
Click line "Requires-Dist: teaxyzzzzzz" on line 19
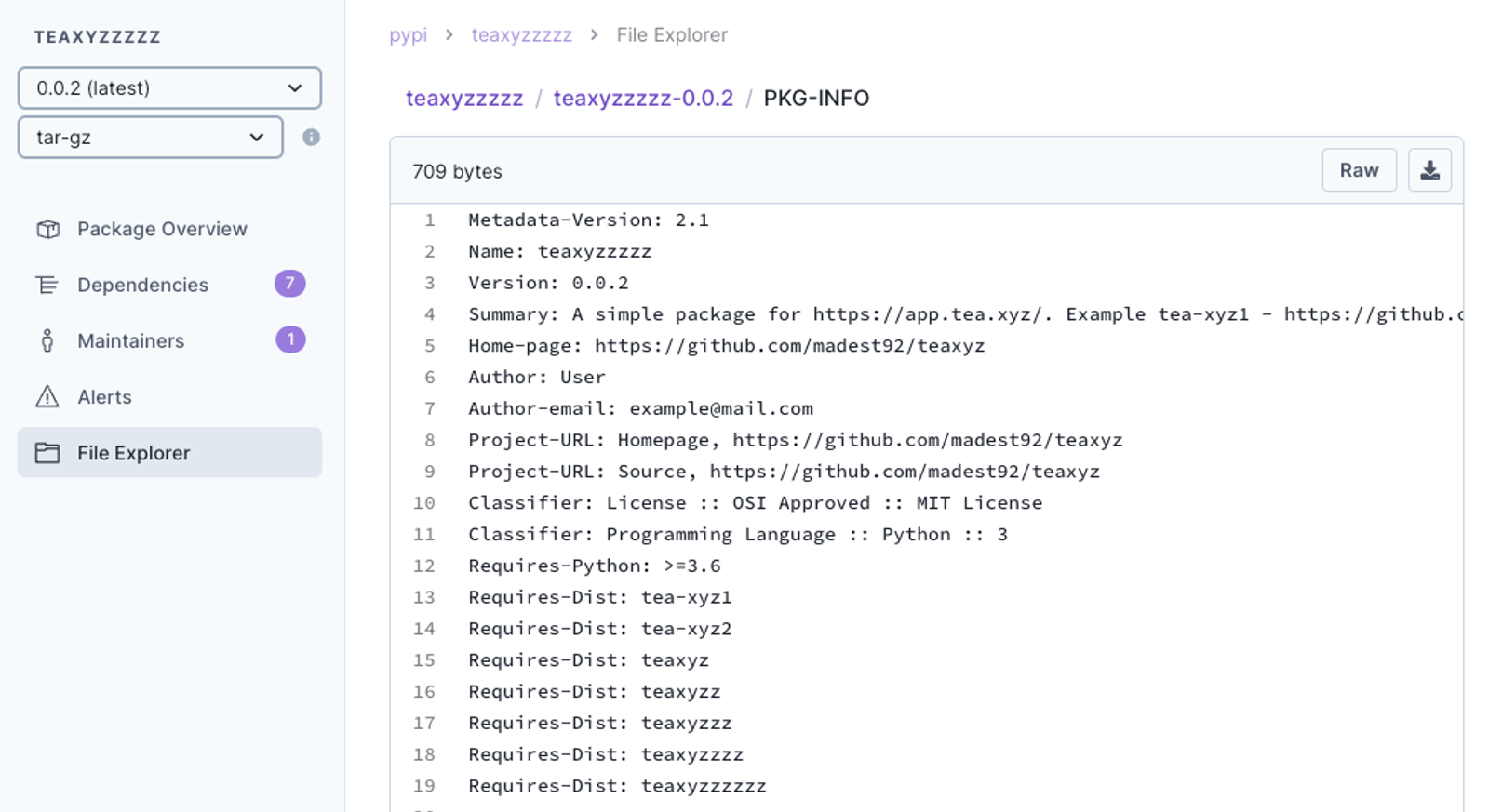pos(617,786)
